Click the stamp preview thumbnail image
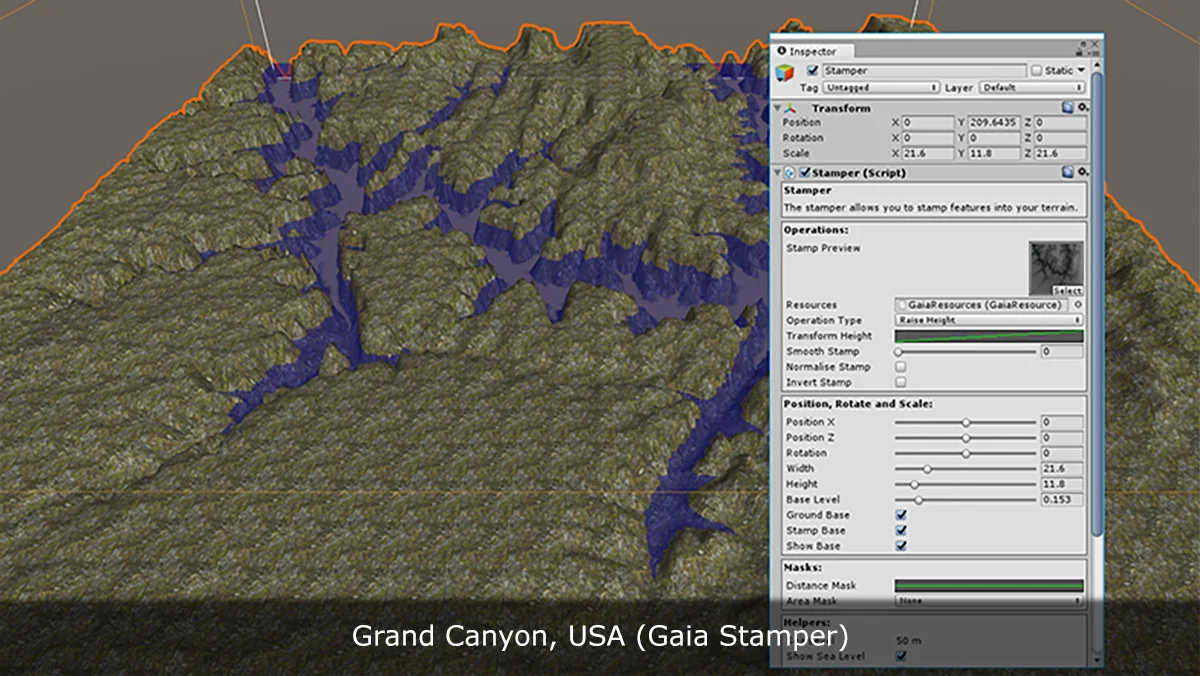1200x676 pixels. pos(1052,264)
